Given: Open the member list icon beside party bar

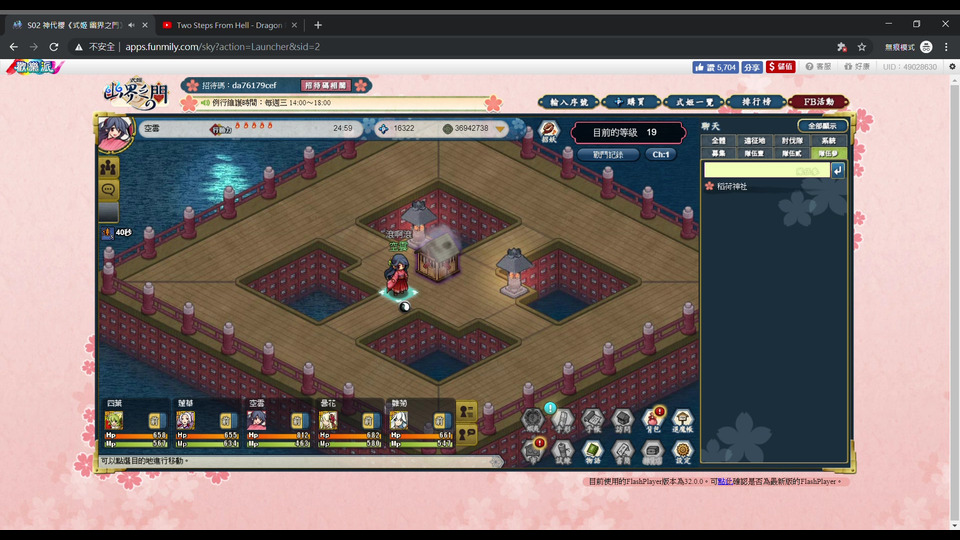Looking at the screenshot, I should click(x=467, y=412).
